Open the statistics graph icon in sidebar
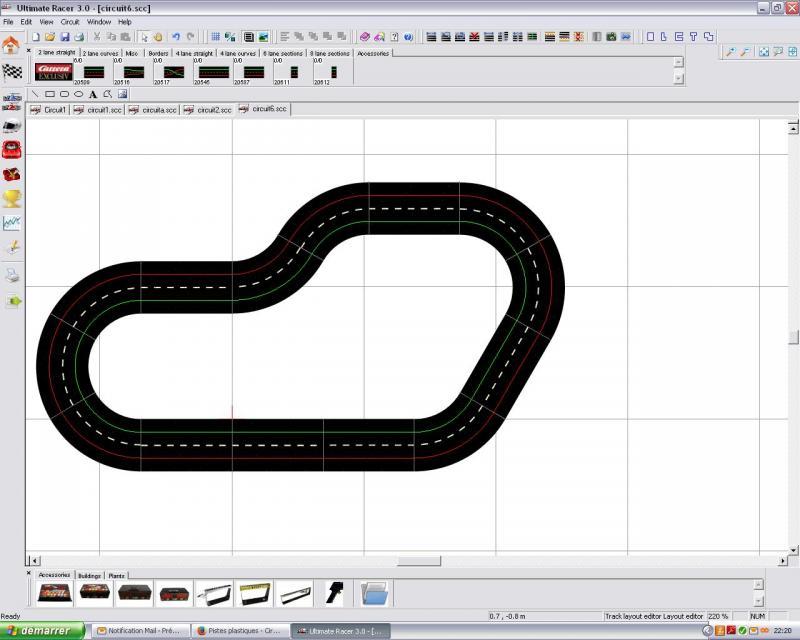 [12, 223]
